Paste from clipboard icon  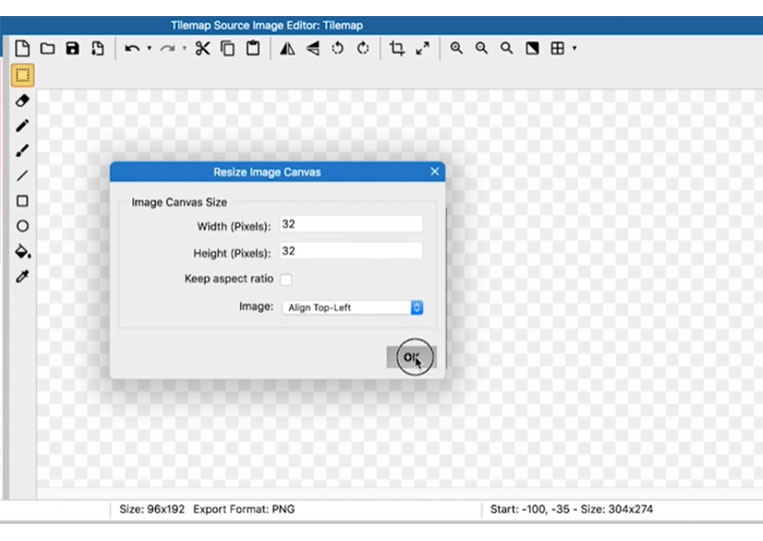(253, 49)
